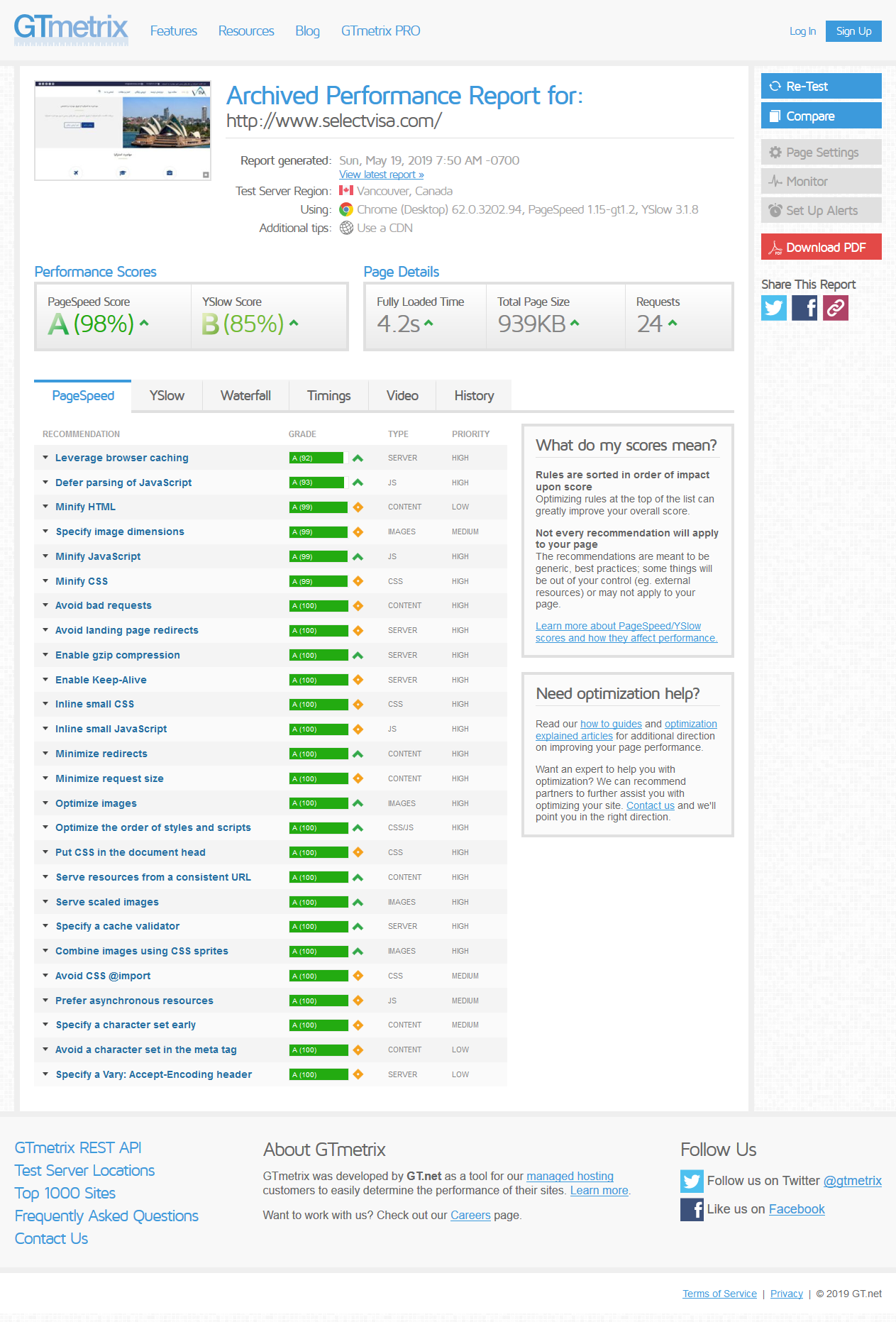Click the Compare button
Screen dimensions: 896x1322
pyautogui.click(x=822, y=116)
